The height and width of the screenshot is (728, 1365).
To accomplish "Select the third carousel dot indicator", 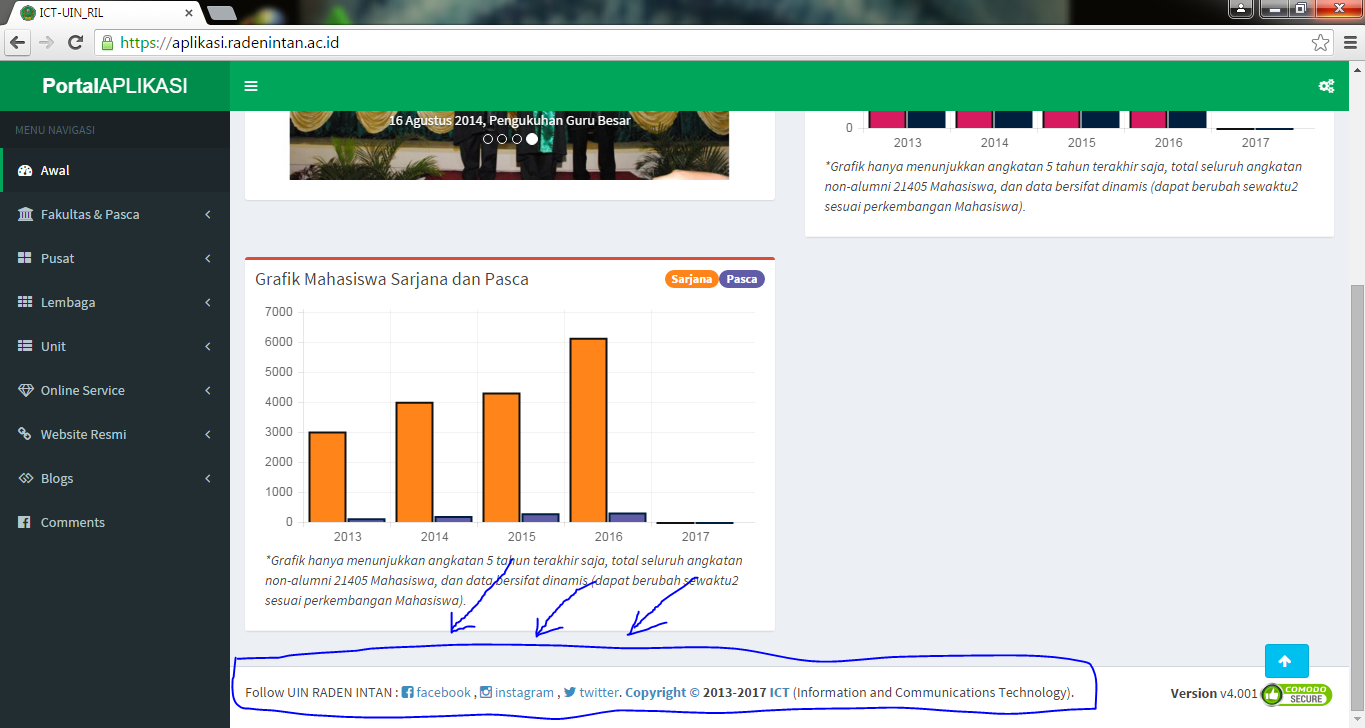I will (x=516, y=139).
